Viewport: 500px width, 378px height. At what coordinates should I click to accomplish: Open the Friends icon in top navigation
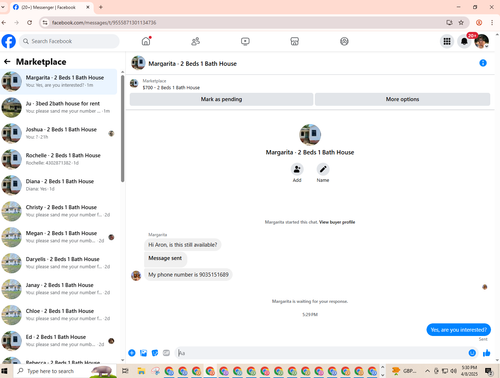click(x=195, y=41)
